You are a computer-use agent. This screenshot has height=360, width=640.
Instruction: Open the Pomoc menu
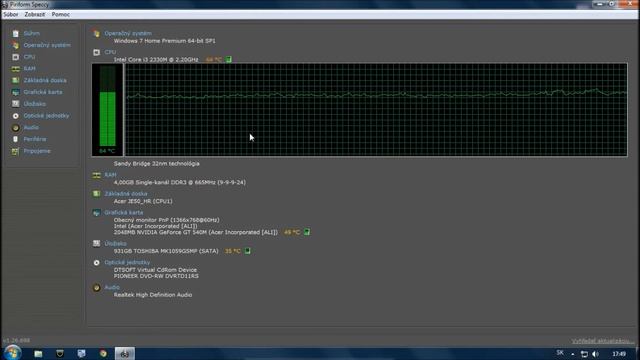point(60,14)
